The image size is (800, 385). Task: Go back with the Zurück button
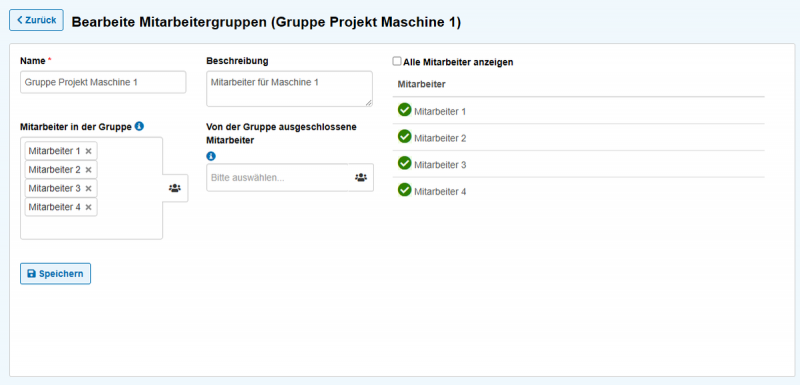[36, 20]
